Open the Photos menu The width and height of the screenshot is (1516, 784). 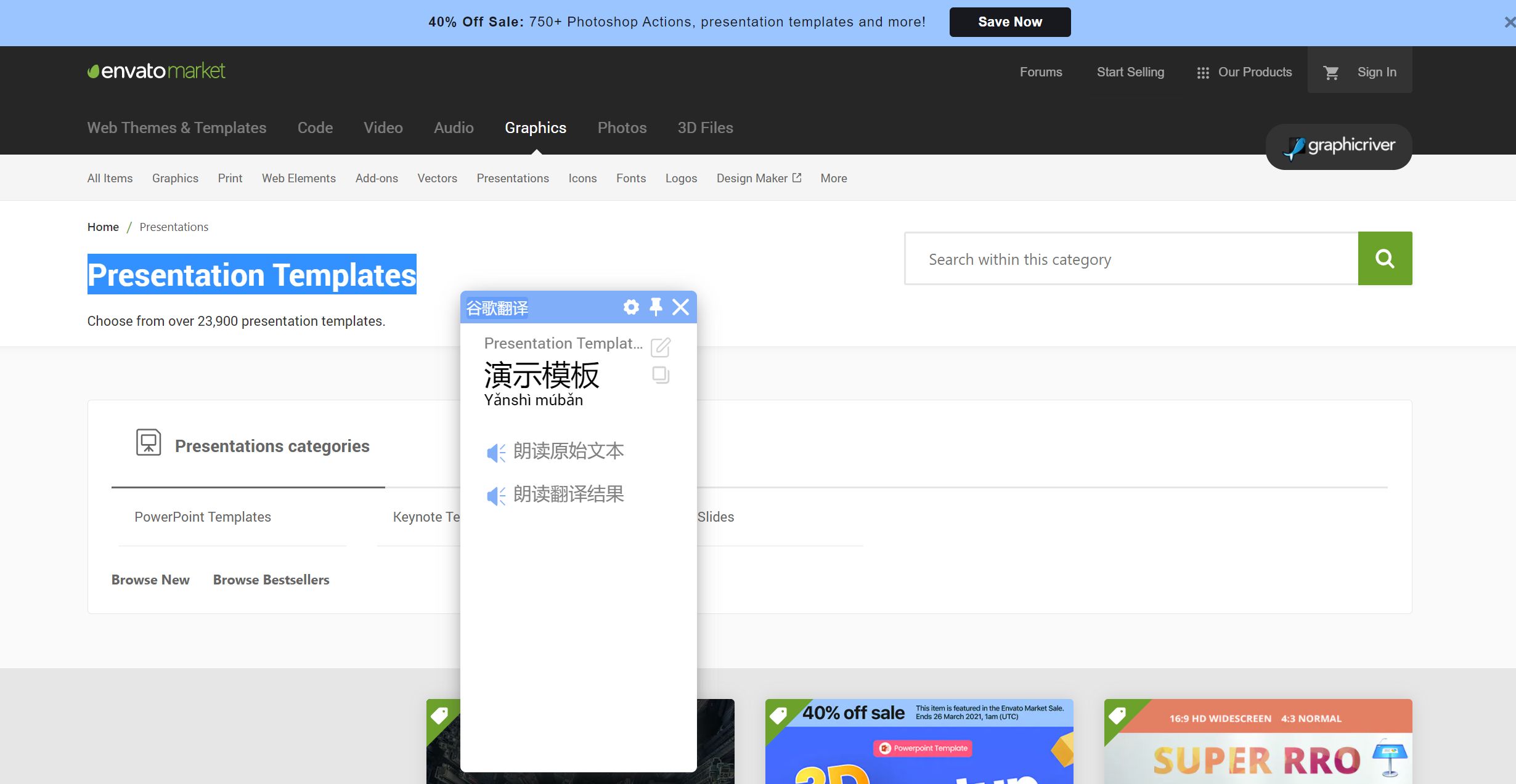622,127
